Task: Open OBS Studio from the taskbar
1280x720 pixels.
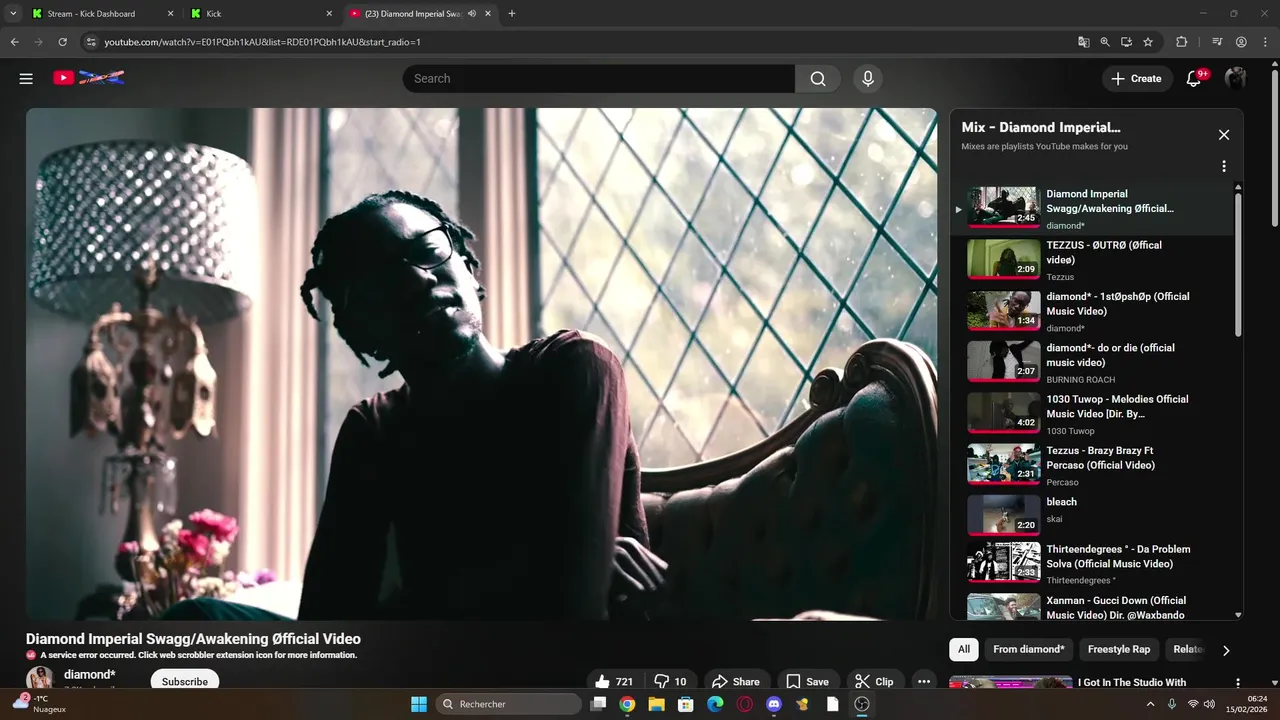Action: click(x=862, y=704)
